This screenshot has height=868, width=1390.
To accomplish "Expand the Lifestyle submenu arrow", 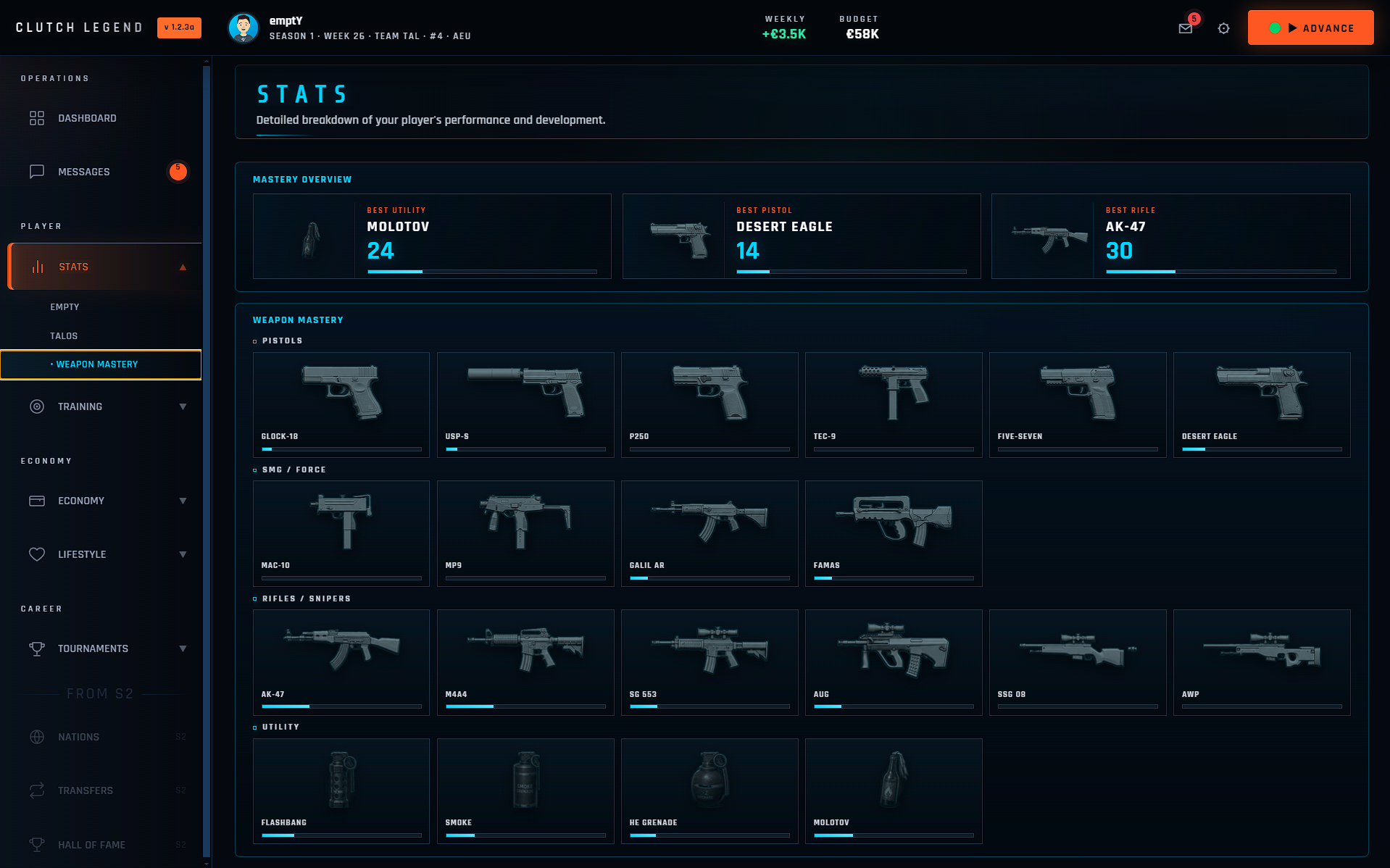I will [183, 554].
